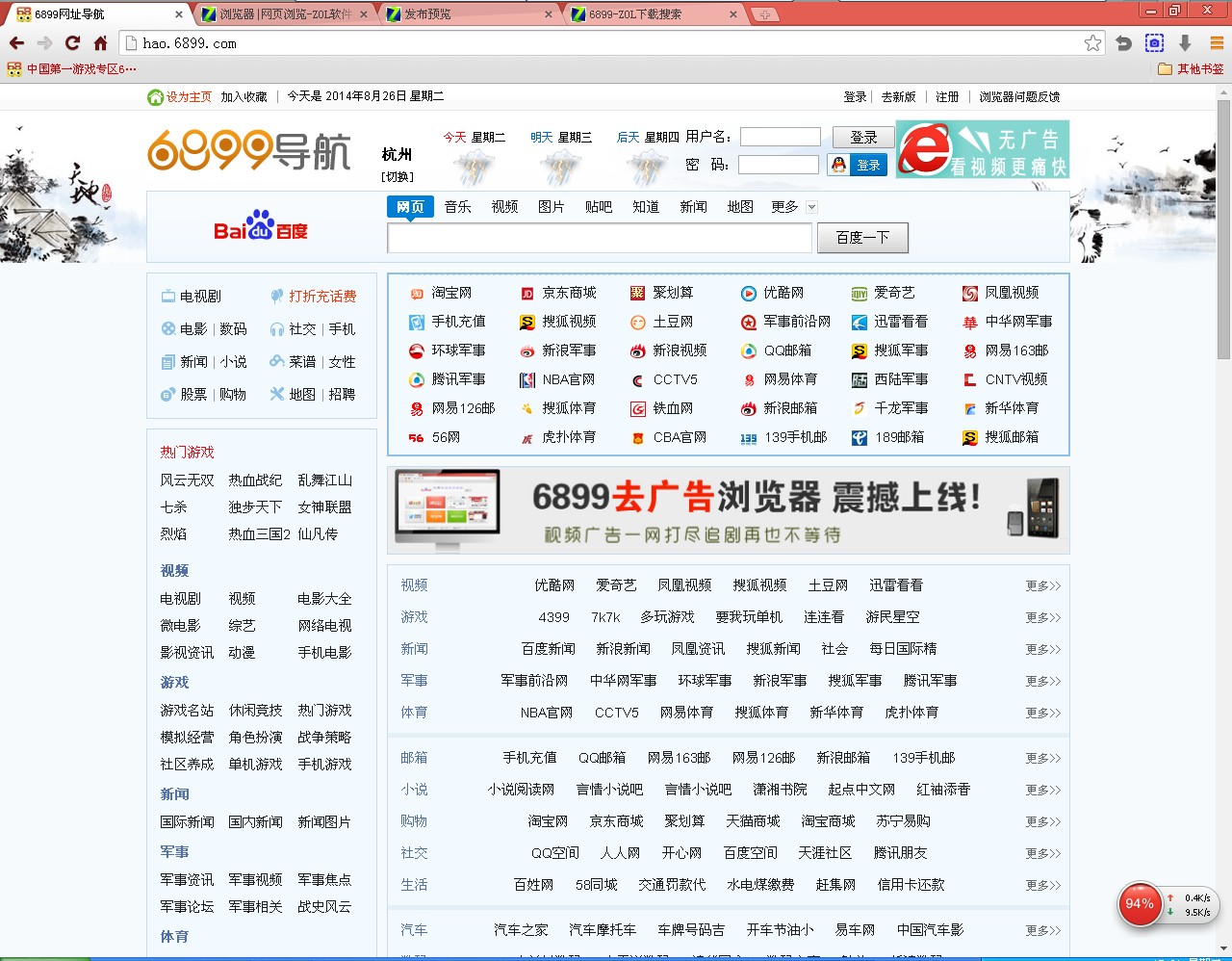Open 风云无双 under 热门游戏
Screen dimensions: 1232x961
tap(187, 480)
